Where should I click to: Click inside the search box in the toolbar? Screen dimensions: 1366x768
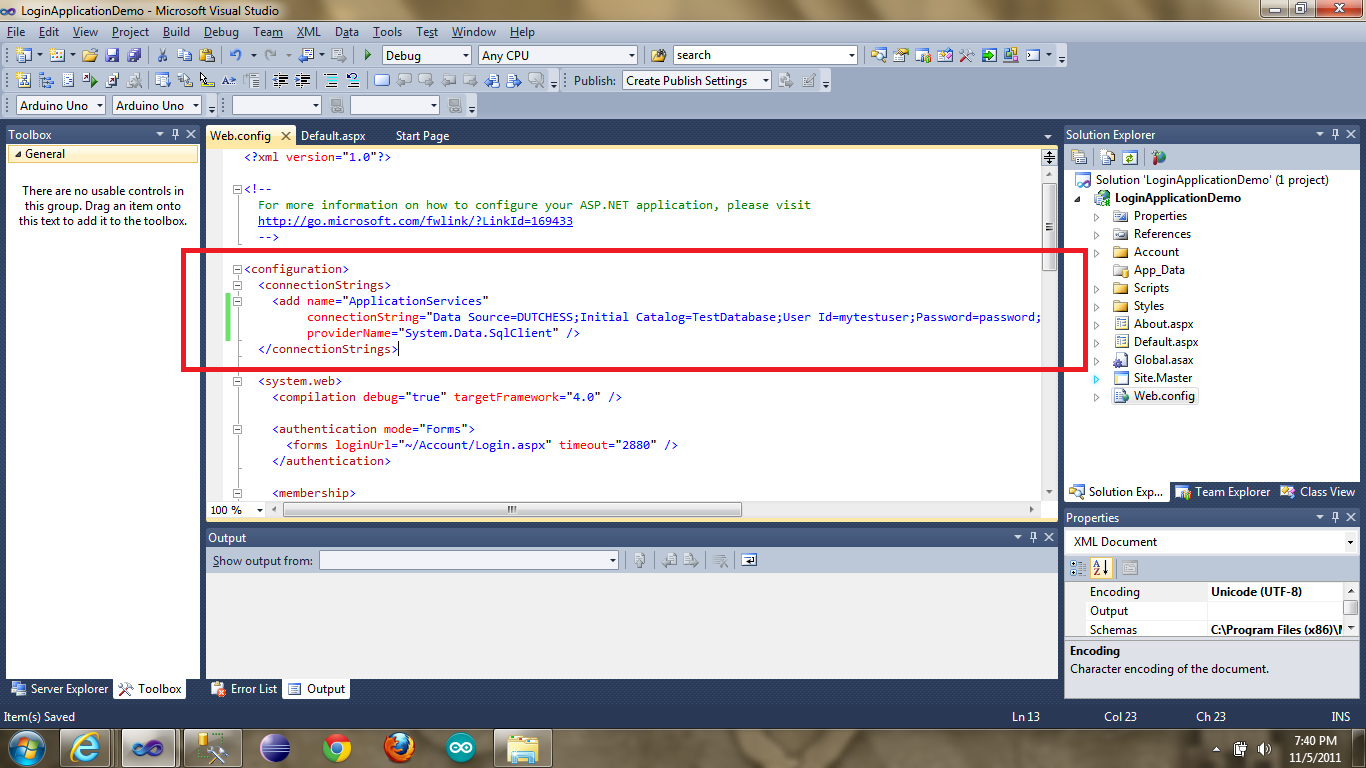[x=765, y=55]
